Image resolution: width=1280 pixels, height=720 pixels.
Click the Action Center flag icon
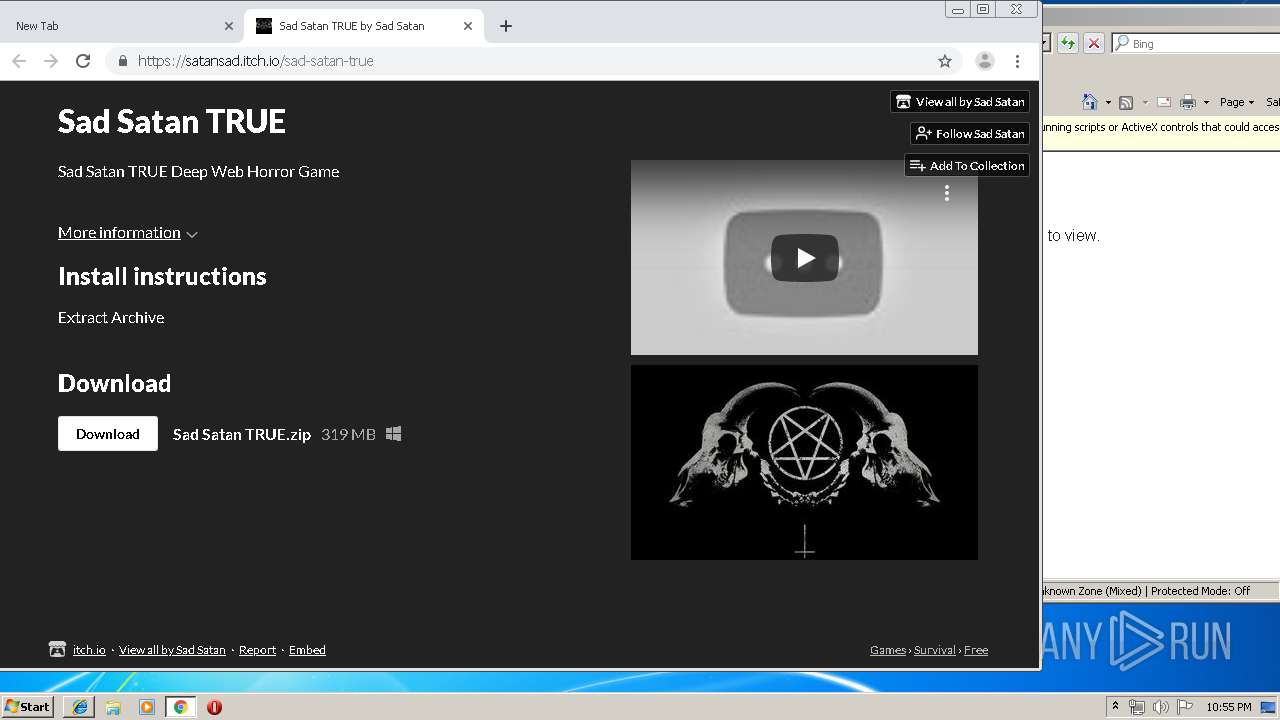[x=1185, y=707]
